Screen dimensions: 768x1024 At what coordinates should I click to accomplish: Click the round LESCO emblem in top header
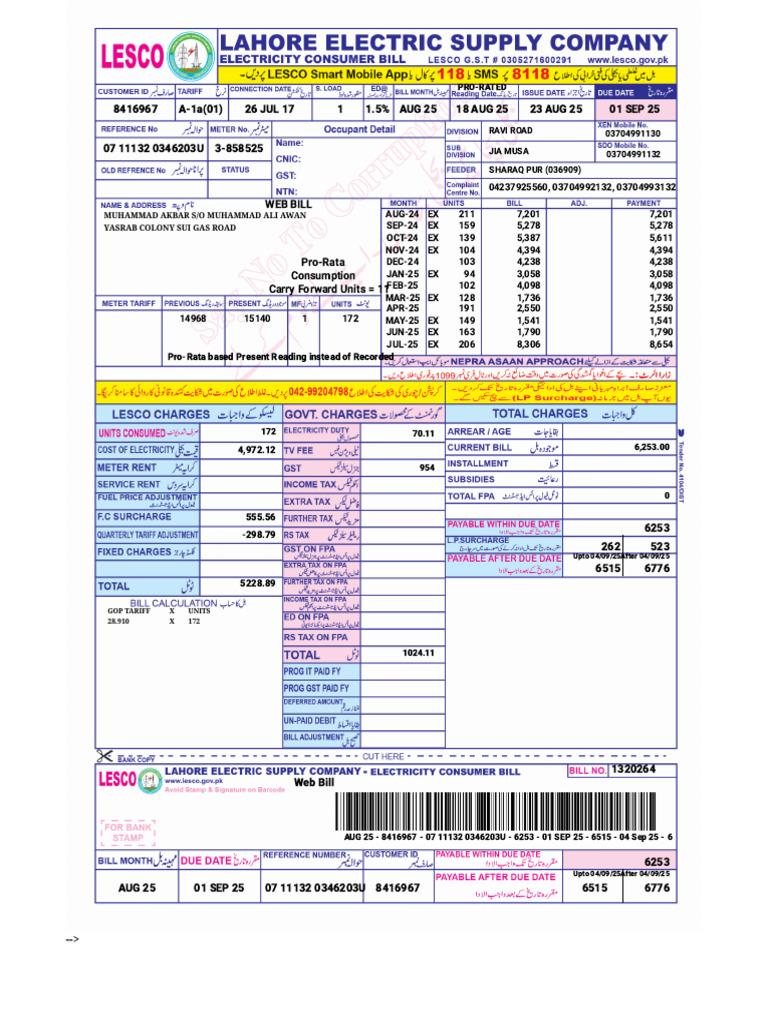[x=190, y=56]
